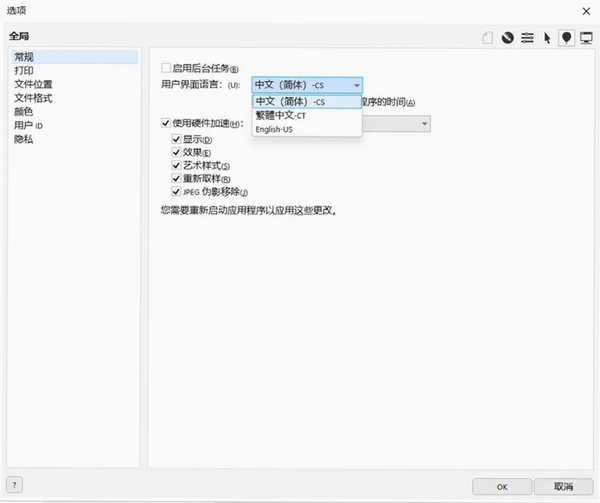Select 隐私 in the category list
Viewport: 600px width, 503px height.
[x=74, y=139]
